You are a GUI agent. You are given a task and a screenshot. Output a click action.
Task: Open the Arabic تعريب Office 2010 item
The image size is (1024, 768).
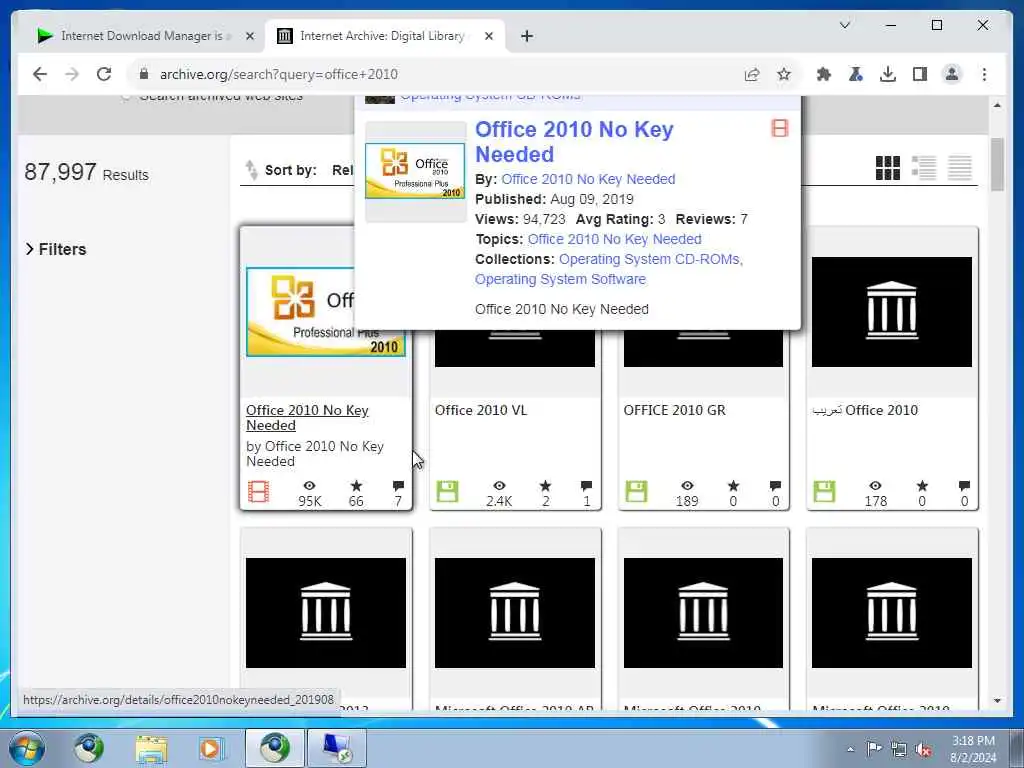coord(865,410)
